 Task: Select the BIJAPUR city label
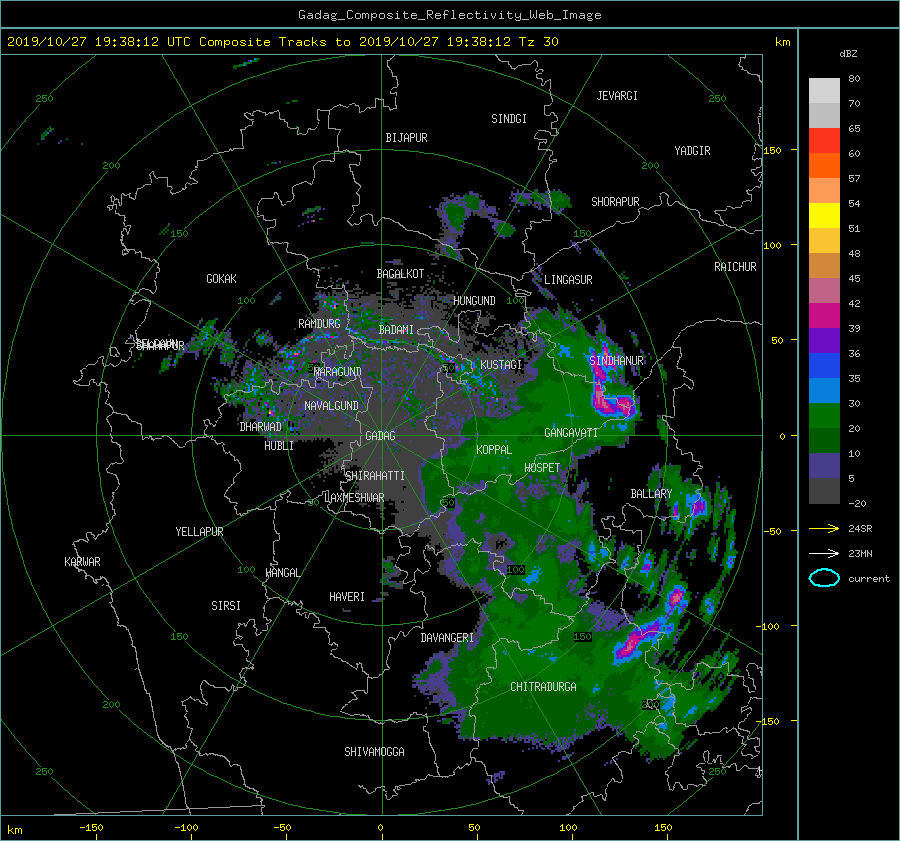click(x=406, y=138)
